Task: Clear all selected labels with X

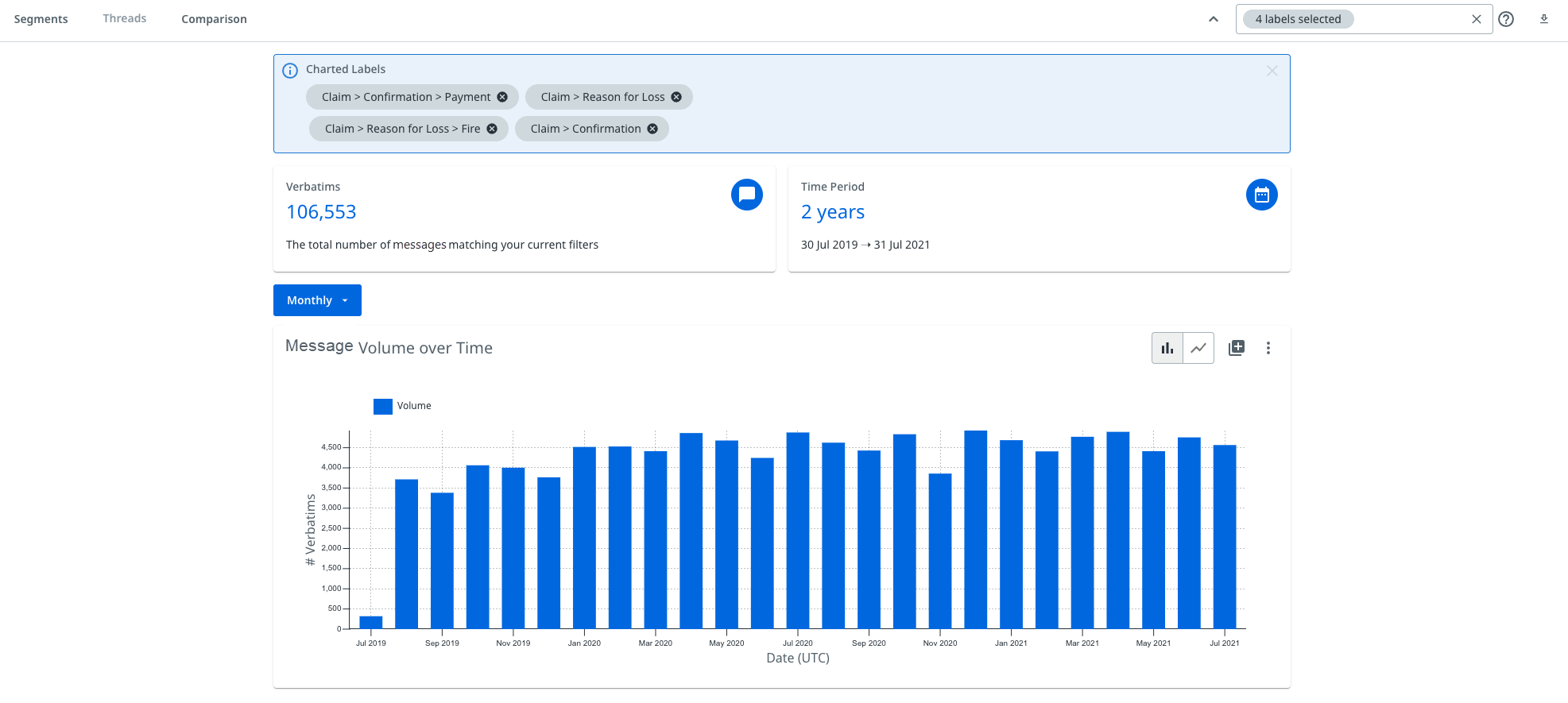Action: [x=1477, y=19]
